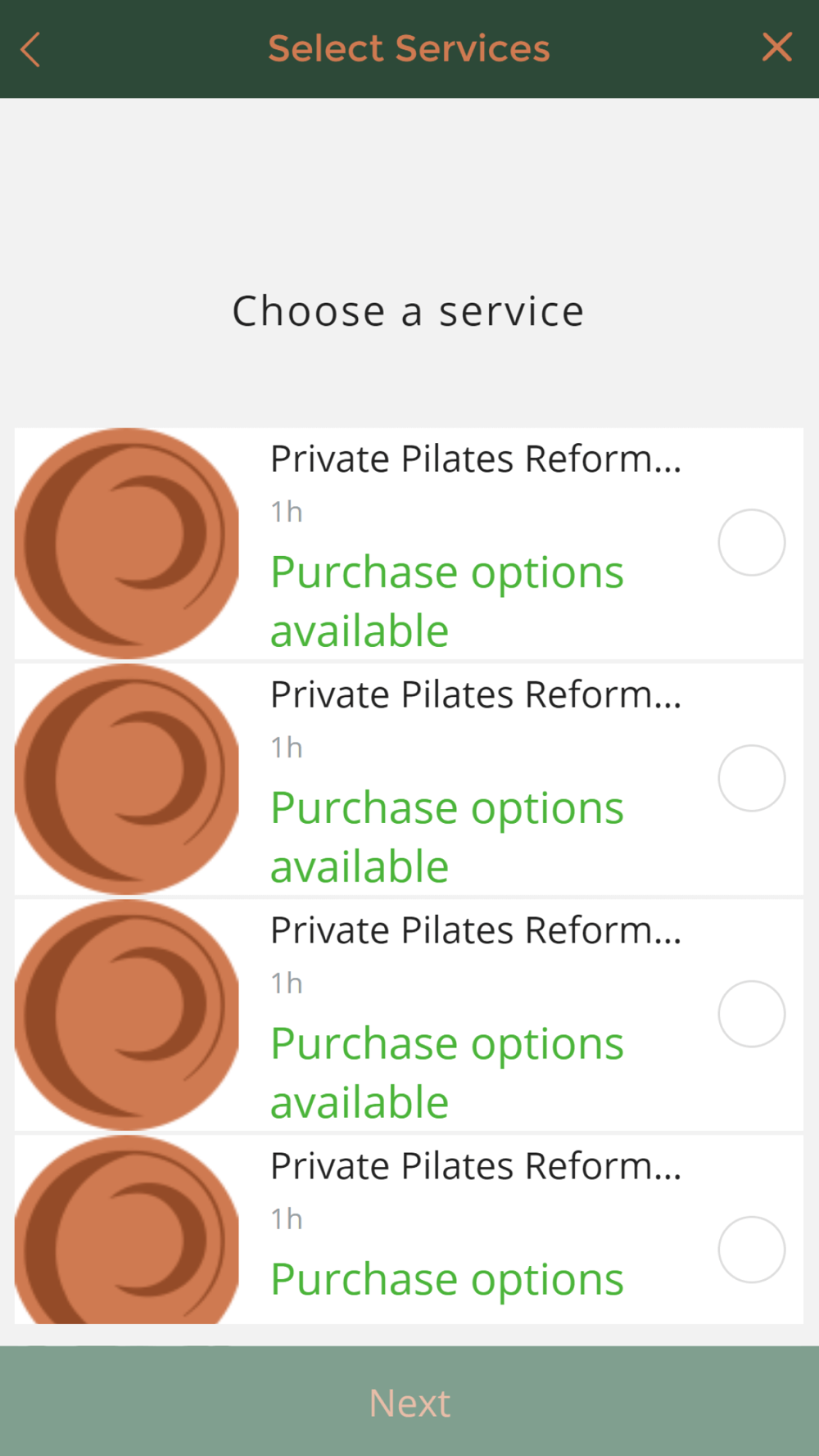Tap the Next button
This screenshot has width=819, height=1456.
click(x=409, y=1401)
